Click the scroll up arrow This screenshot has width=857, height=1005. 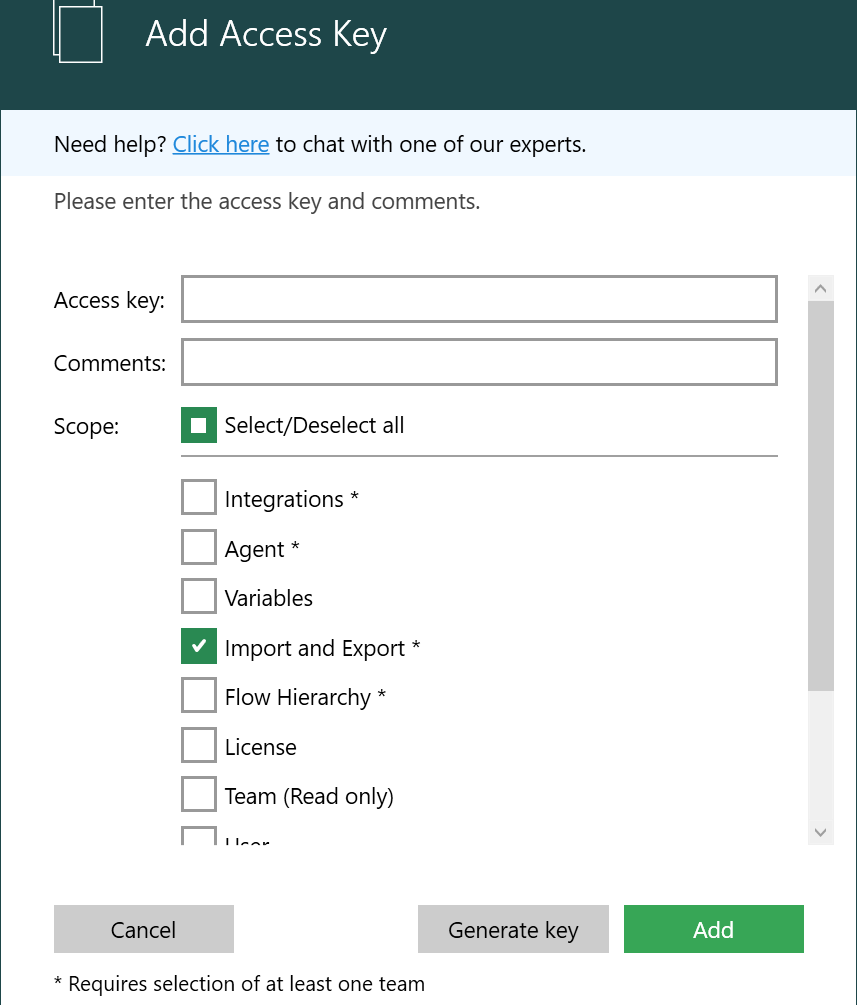(820, 288)
